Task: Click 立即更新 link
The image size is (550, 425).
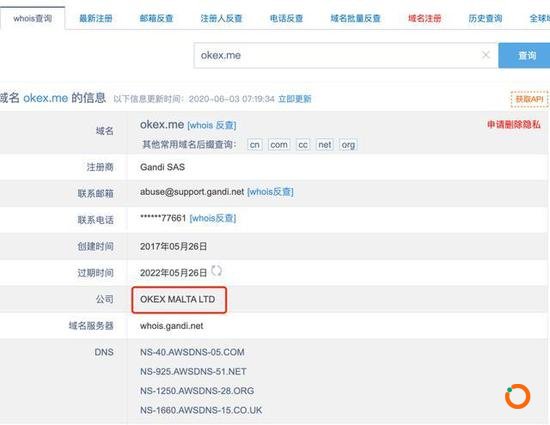Action: pyautogui.click(x=295, y=99)
